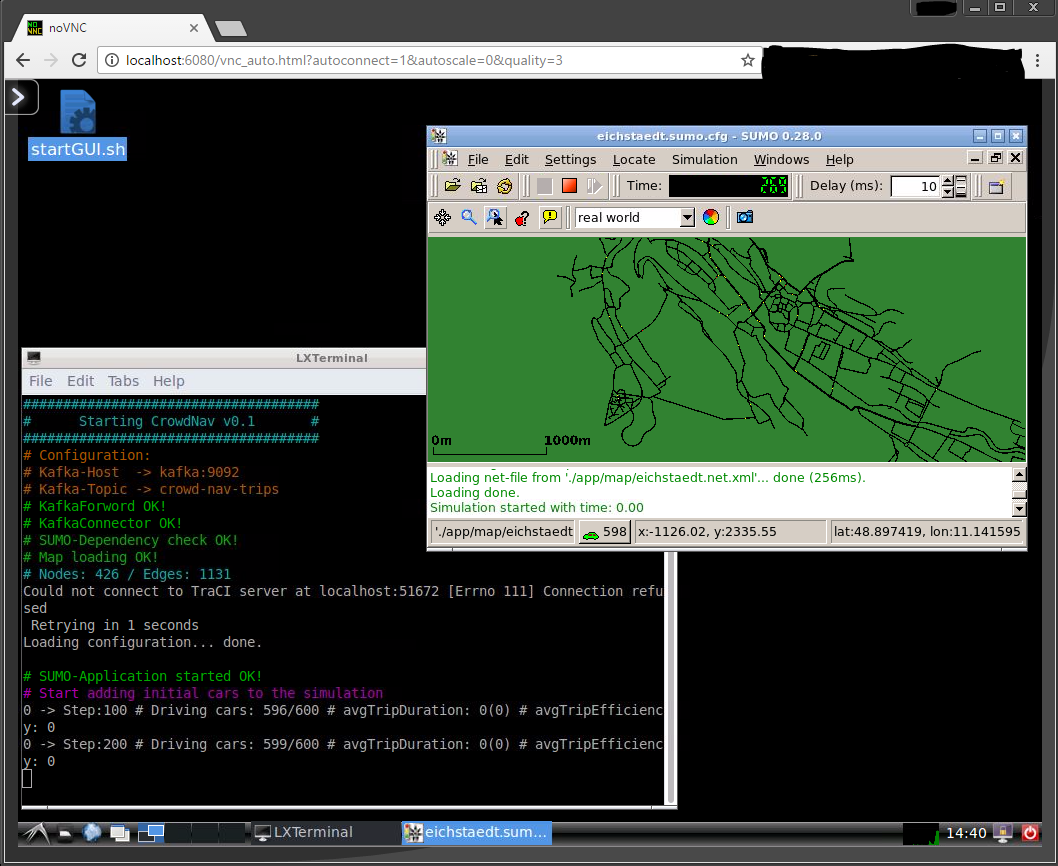Screen dimensions: 1058x866
Task: Click the grayed-out run simulation button
Action: [x=545, y=186]
